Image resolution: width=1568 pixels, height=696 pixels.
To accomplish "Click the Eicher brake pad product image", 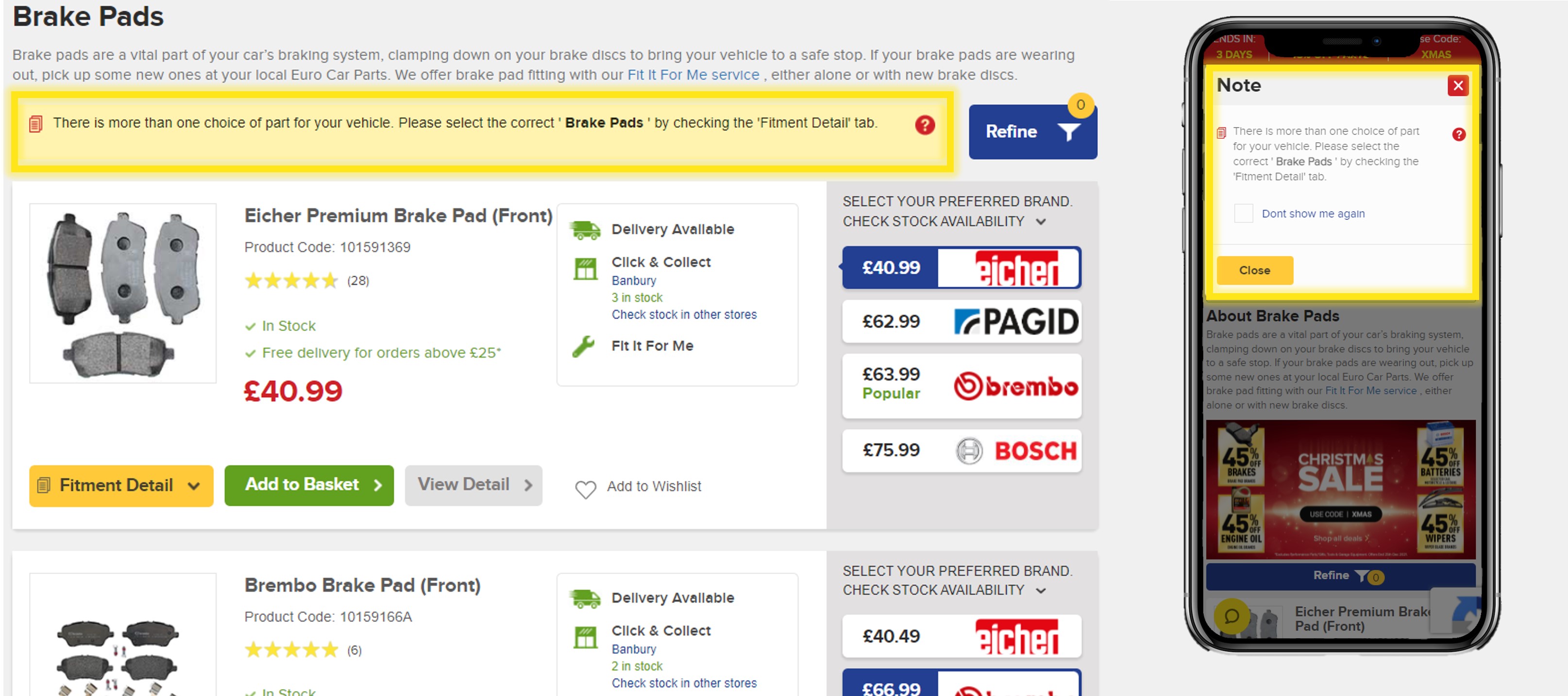I will (123, 293).
